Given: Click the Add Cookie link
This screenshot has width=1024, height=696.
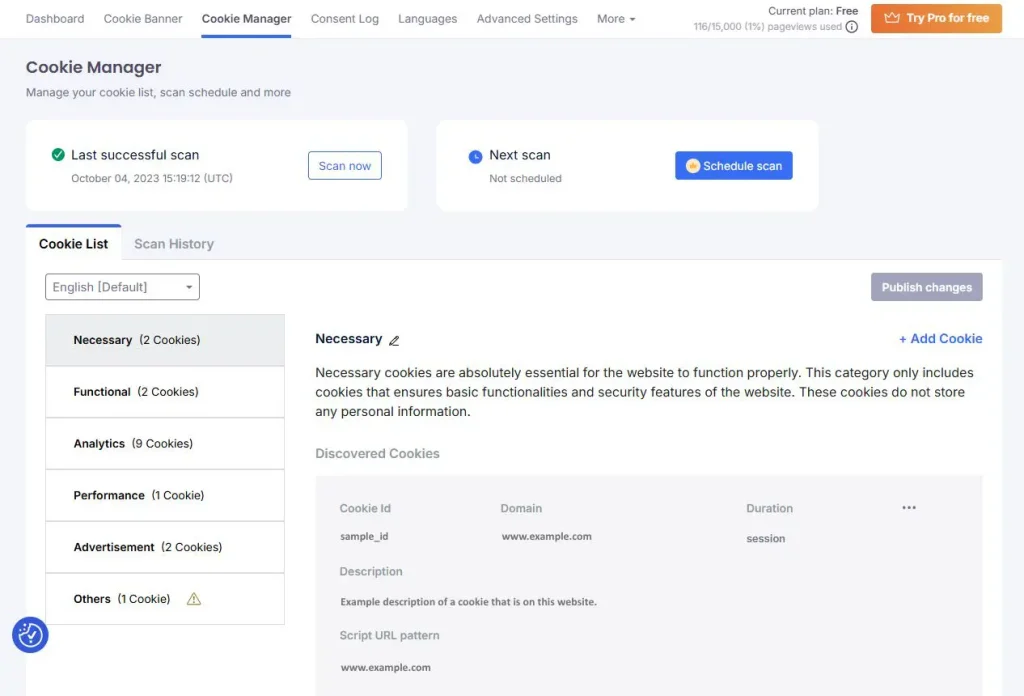Looking at the screenshot, I should (x=940, y=339).
